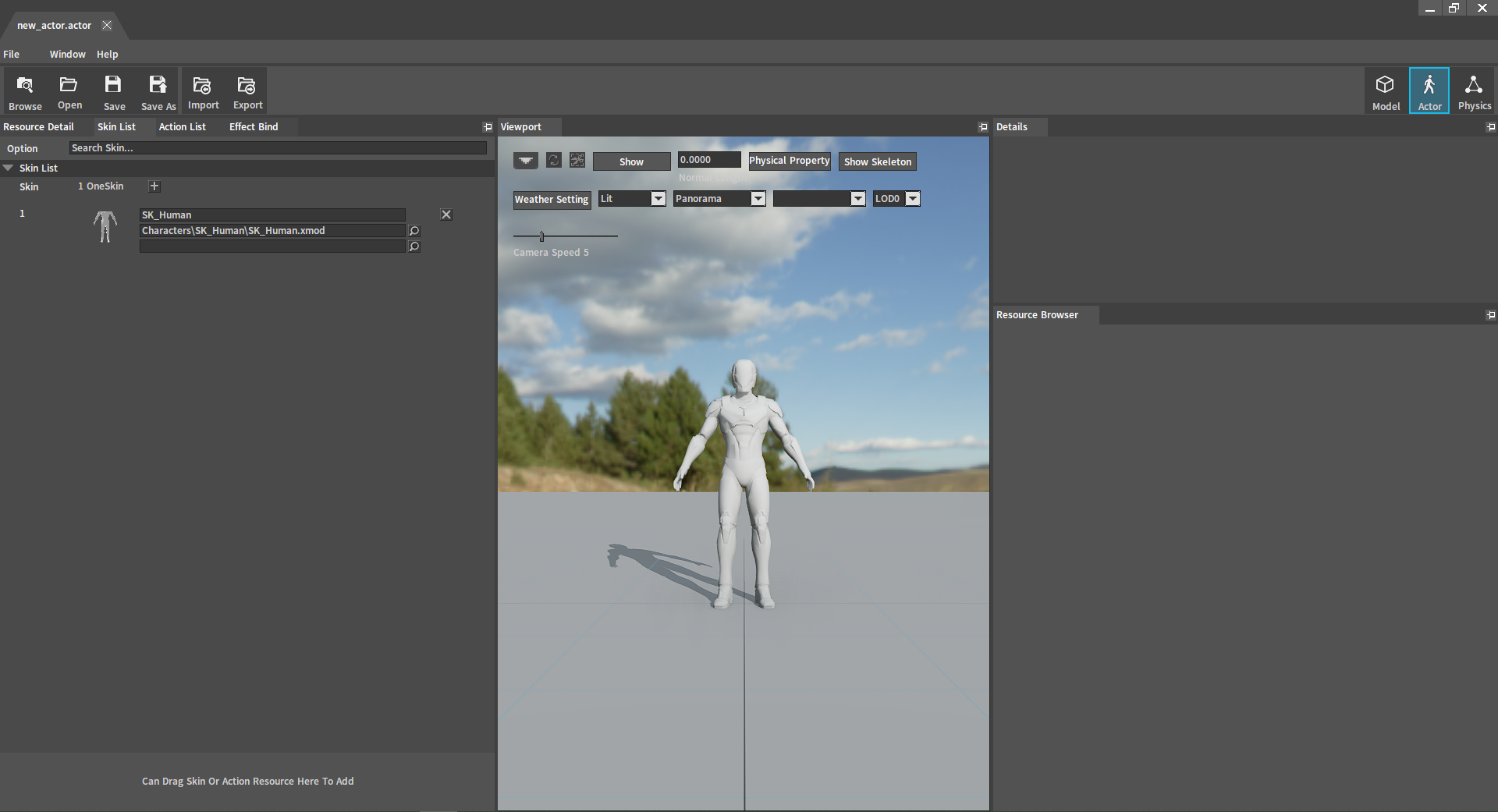Screen dimensions: 1498x812
Task: Open the LOD0 level dropdown
Action: pyautogui.click(x=912, y=199)
